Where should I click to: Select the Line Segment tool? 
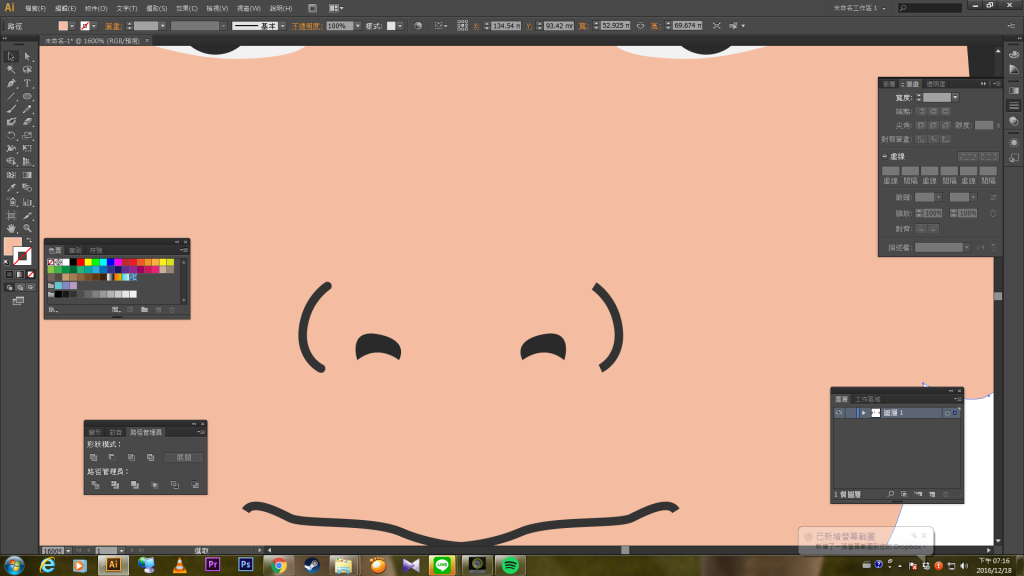11,97
